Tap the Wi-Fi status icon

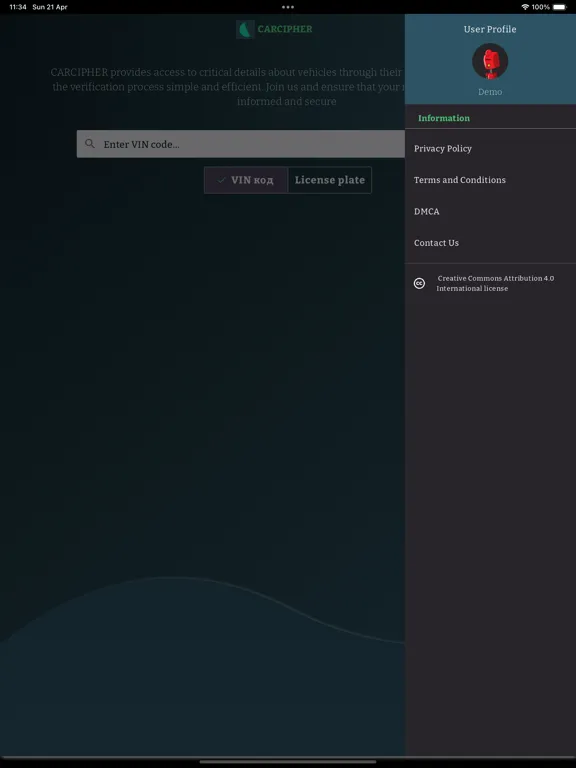coord(525,7)
